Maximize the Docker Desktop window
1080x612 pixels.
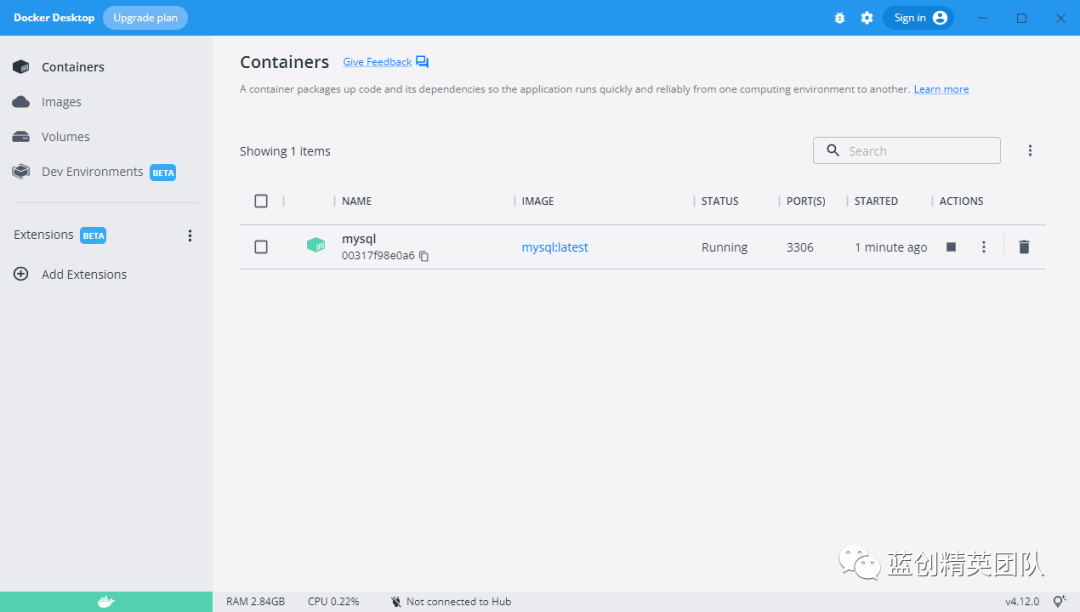(x=1021, y=18)
